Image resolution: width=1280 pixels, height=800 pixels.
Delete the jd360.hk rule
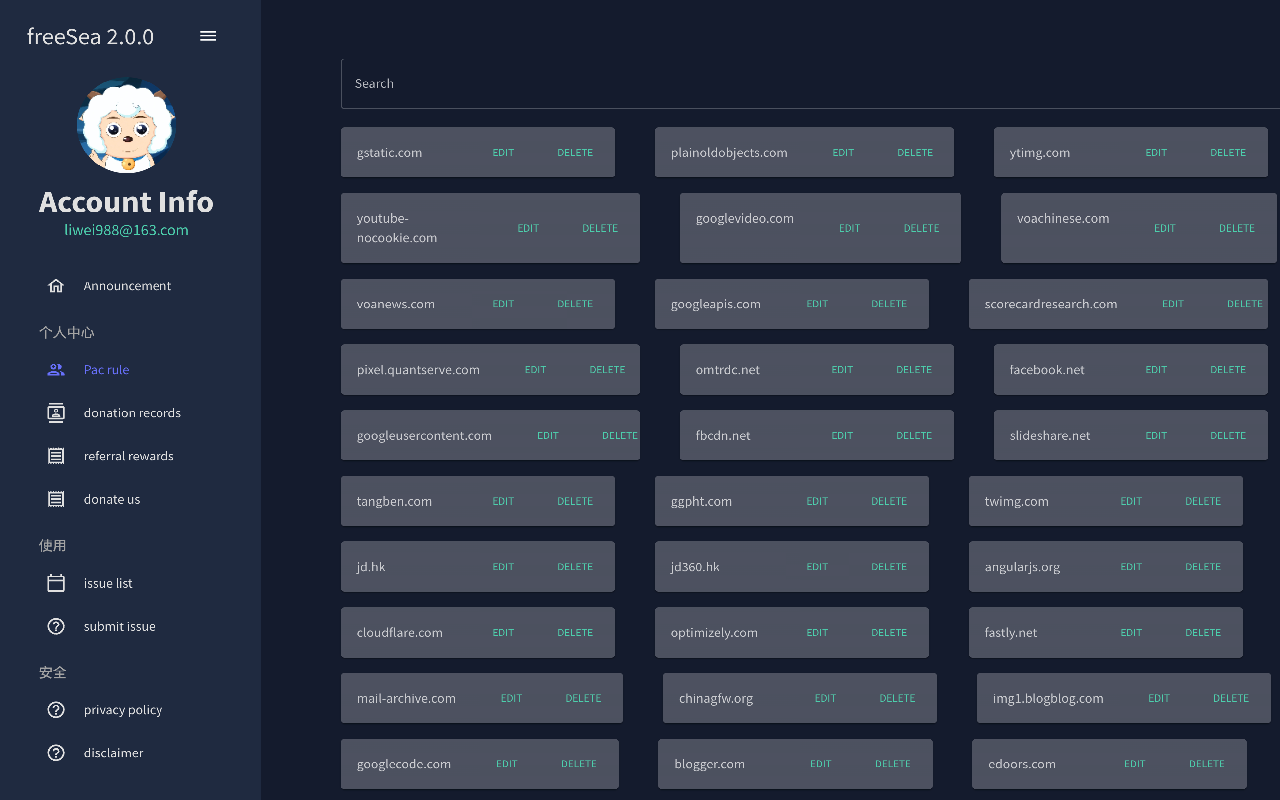(x=889, y=567)
